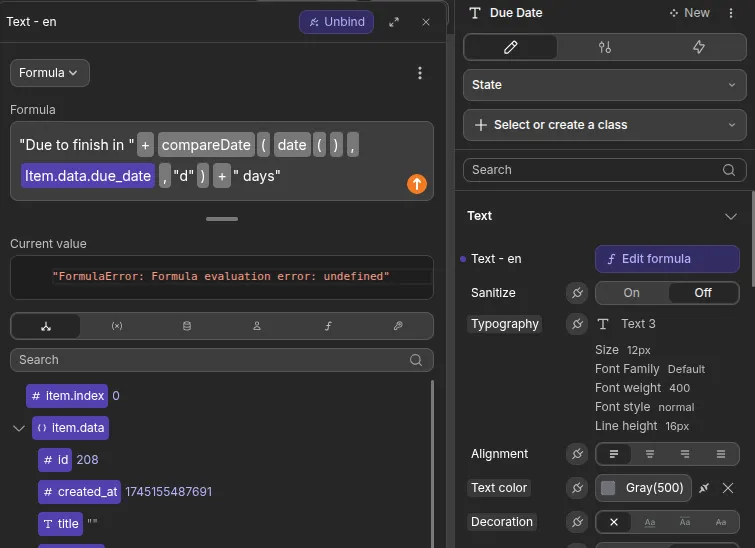
Task: Turn Sanitize Off
Action: coord(703,293)
